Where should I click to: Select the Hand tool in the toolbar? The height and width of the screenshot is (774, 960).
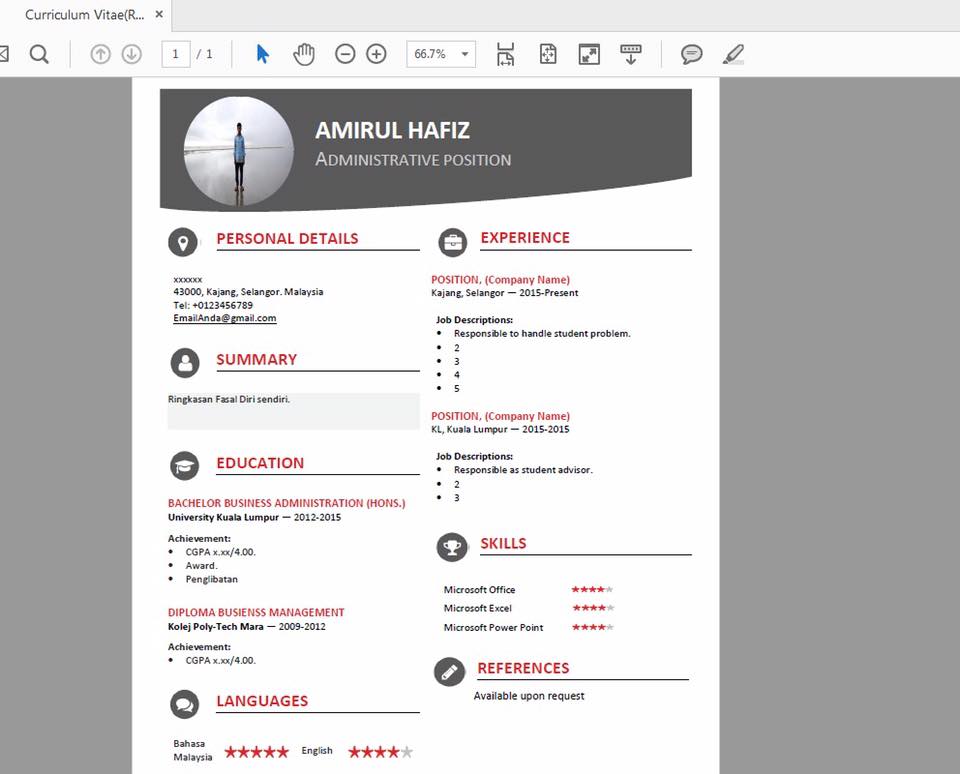point(304,54)
